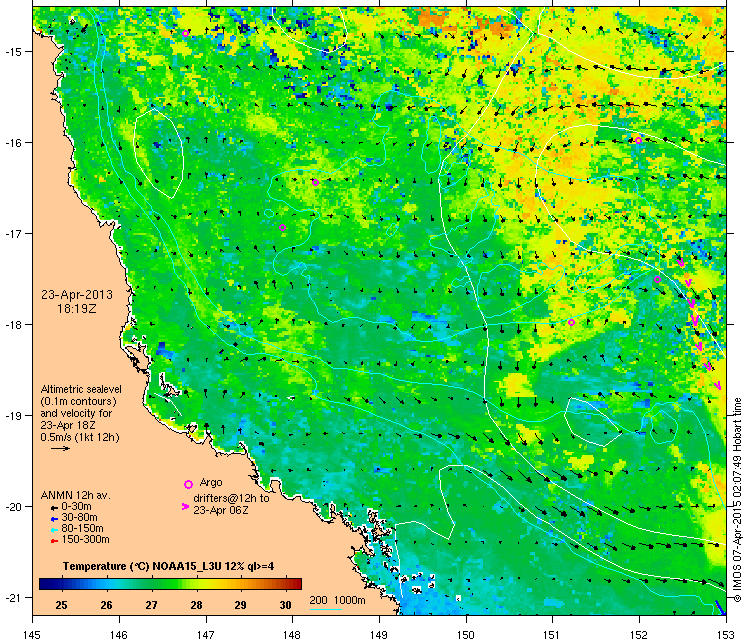Image resolution: width=750 pixels, height=640 pixels.
Task: Click the magenta Argo circle in the legend
Action: [188, 485]
